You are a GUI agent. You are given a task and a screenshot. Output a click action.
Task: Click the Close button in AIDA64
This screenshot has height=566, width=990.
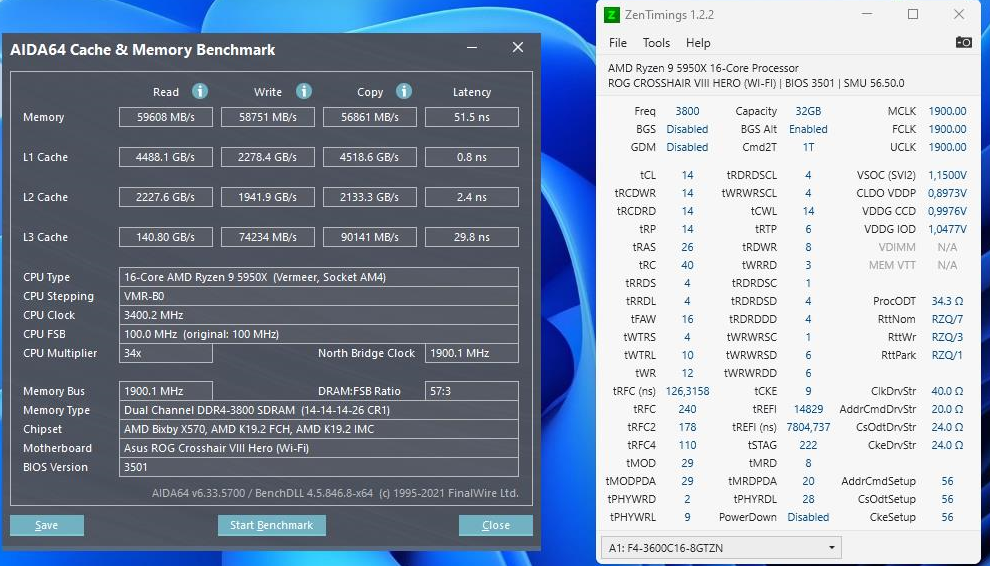click(x=495, y=525)
